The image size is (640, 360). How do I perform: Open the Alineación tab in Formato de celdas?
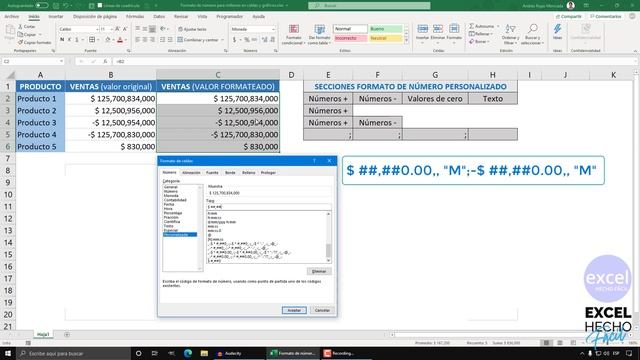[191, 173]
